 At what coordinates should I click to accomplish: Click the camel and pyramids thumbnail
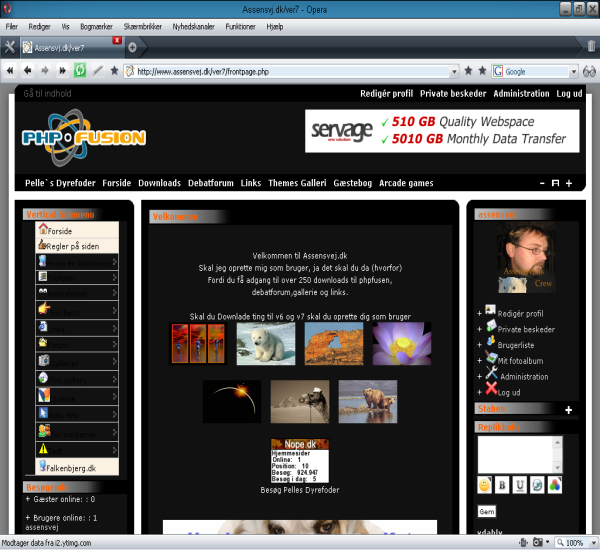(300, 401)
